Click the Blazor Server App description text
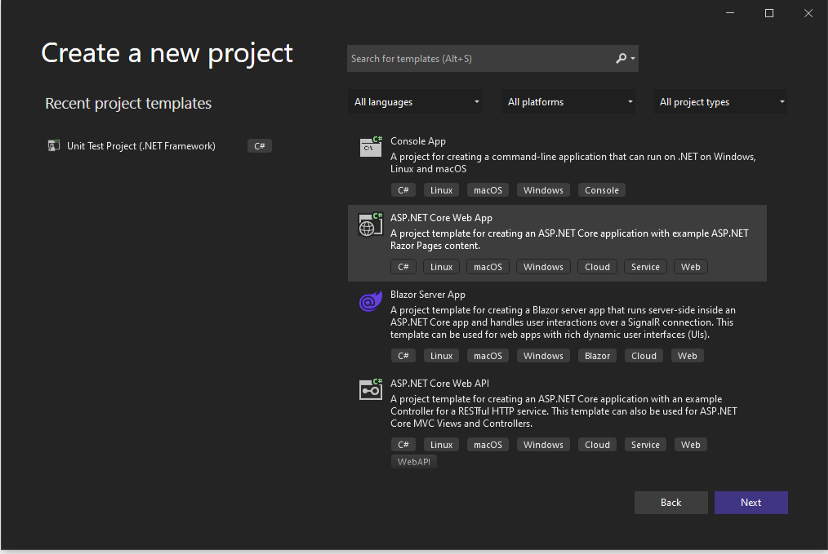 tap(563, 322)
